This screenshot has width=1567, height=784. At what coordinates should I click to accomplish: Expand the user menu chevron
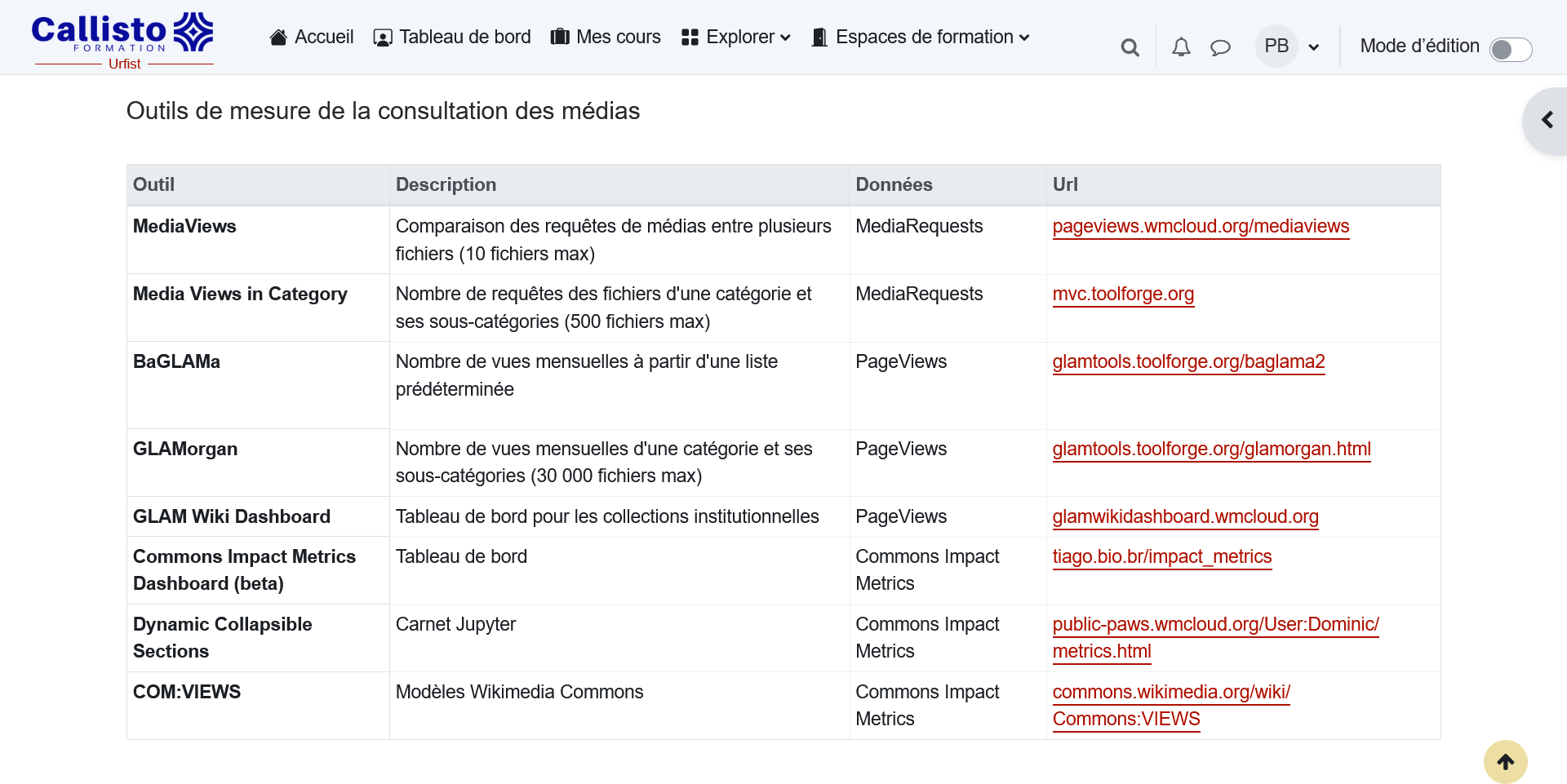click(1314, 47)
